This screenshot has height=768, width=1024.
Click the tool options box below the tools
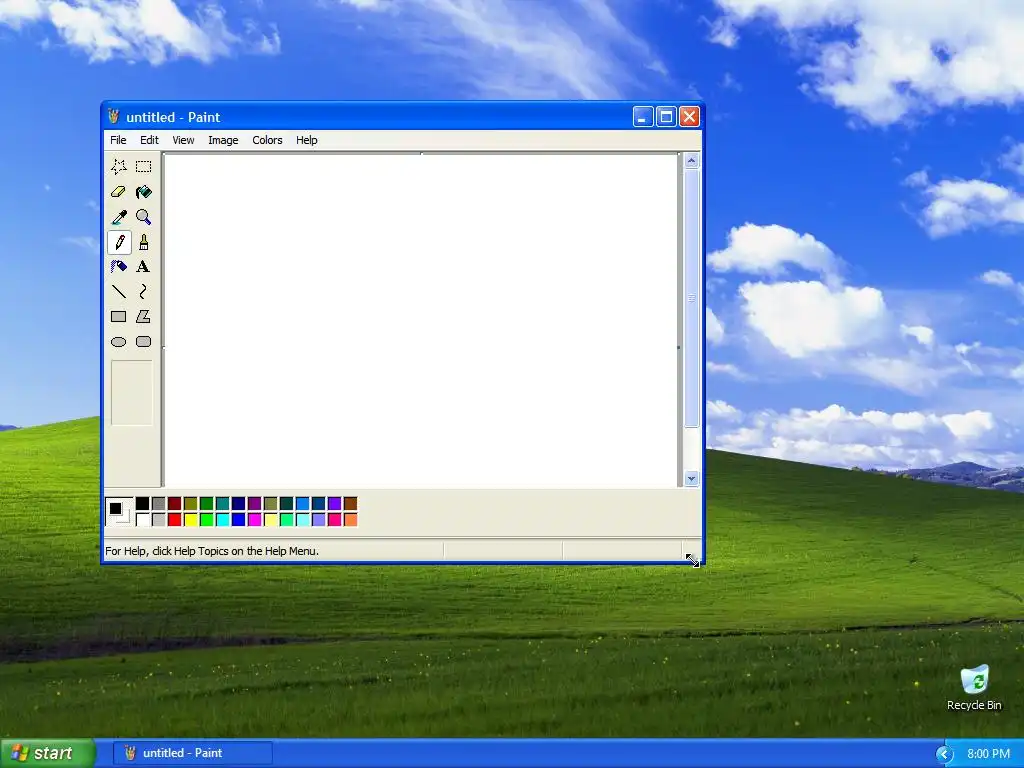[131, 393]
